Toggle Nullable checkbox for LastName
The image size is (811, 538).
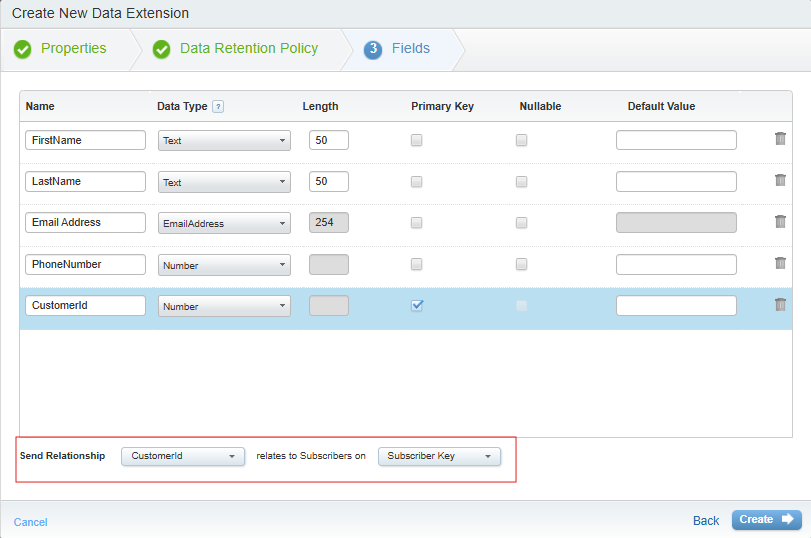[521, 182]
